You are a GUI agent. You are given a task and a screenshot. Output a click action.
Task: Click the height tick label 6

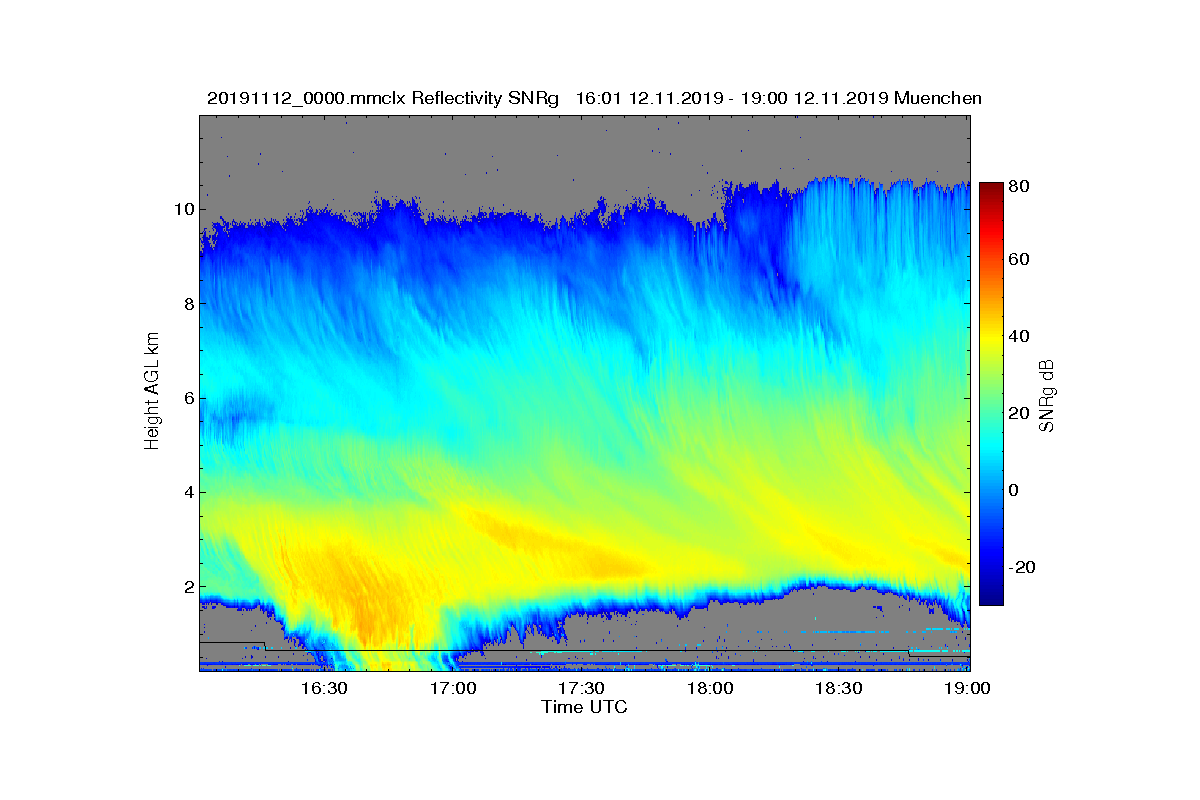point(187,398)
